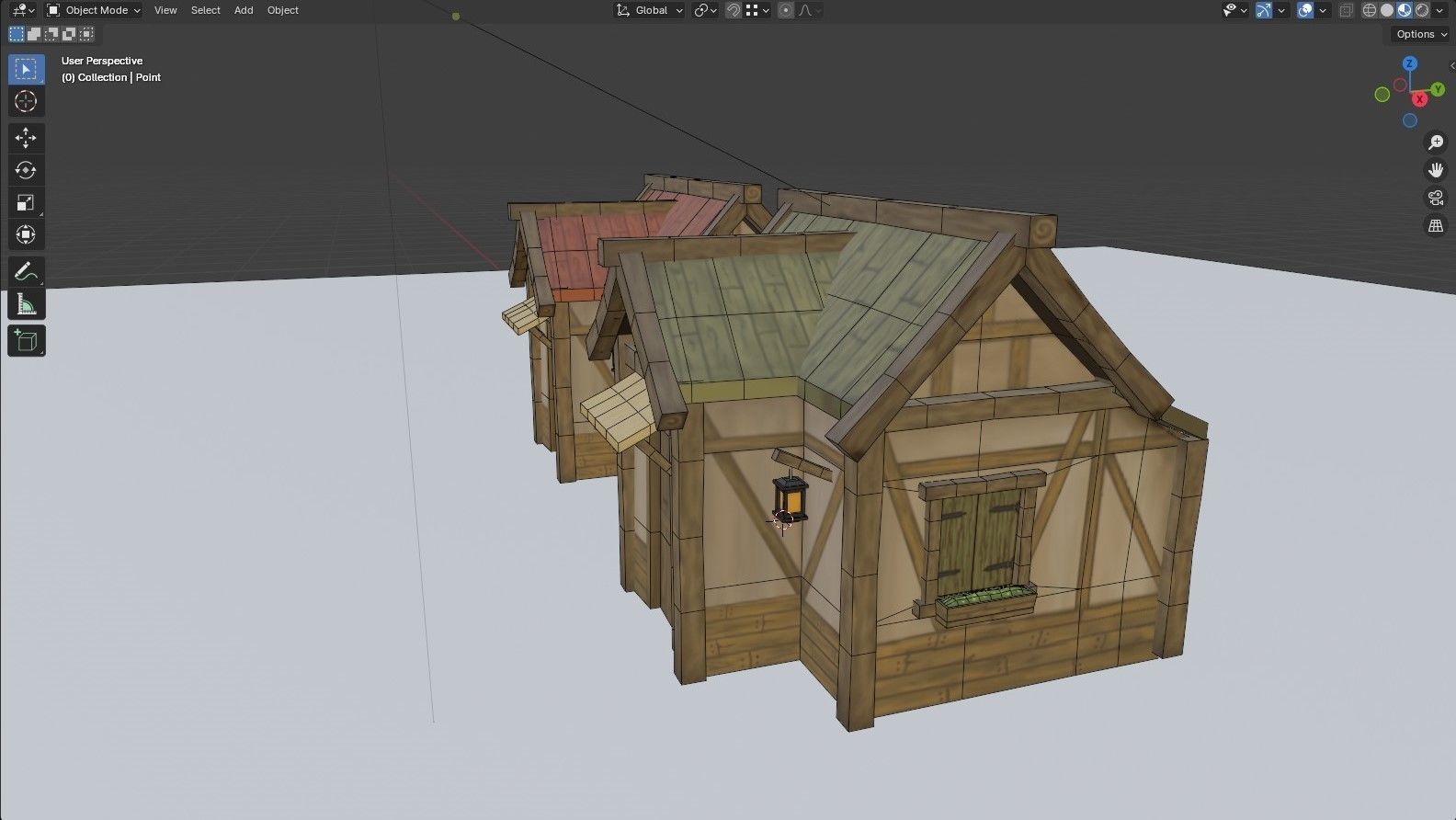Activate the Rotate tool
The width and height of the screenshot is (1456, 820).
click(x=26, y=170)
